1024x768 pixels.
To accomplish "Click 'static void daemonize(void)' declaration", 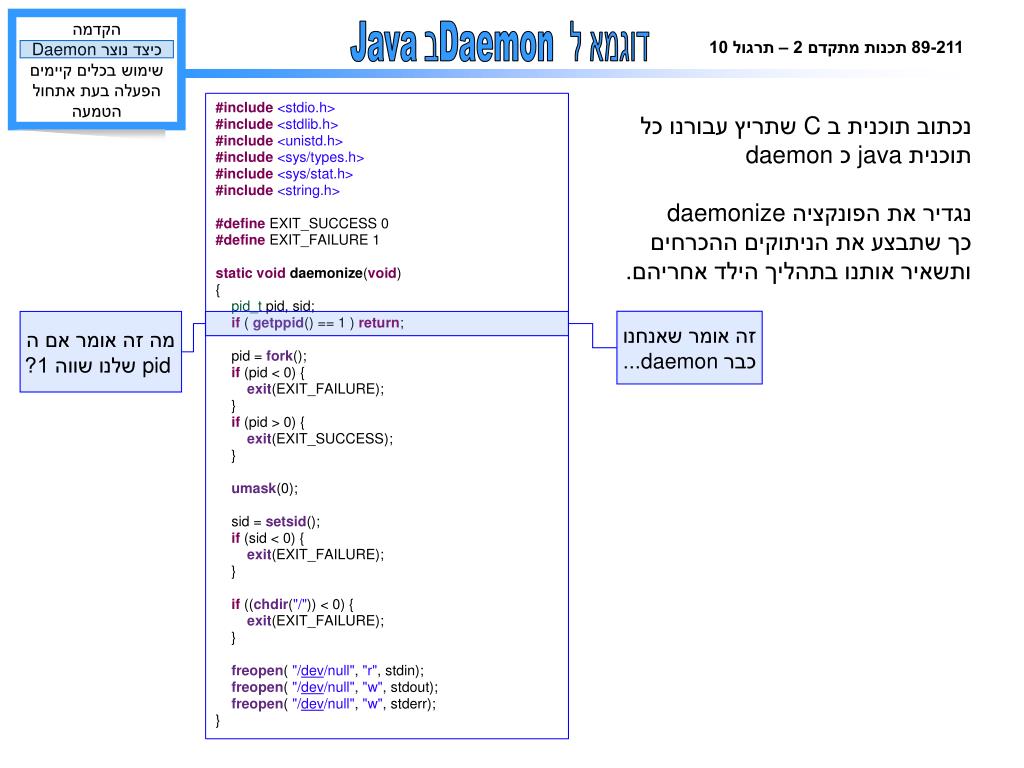I will click(308, 273).
